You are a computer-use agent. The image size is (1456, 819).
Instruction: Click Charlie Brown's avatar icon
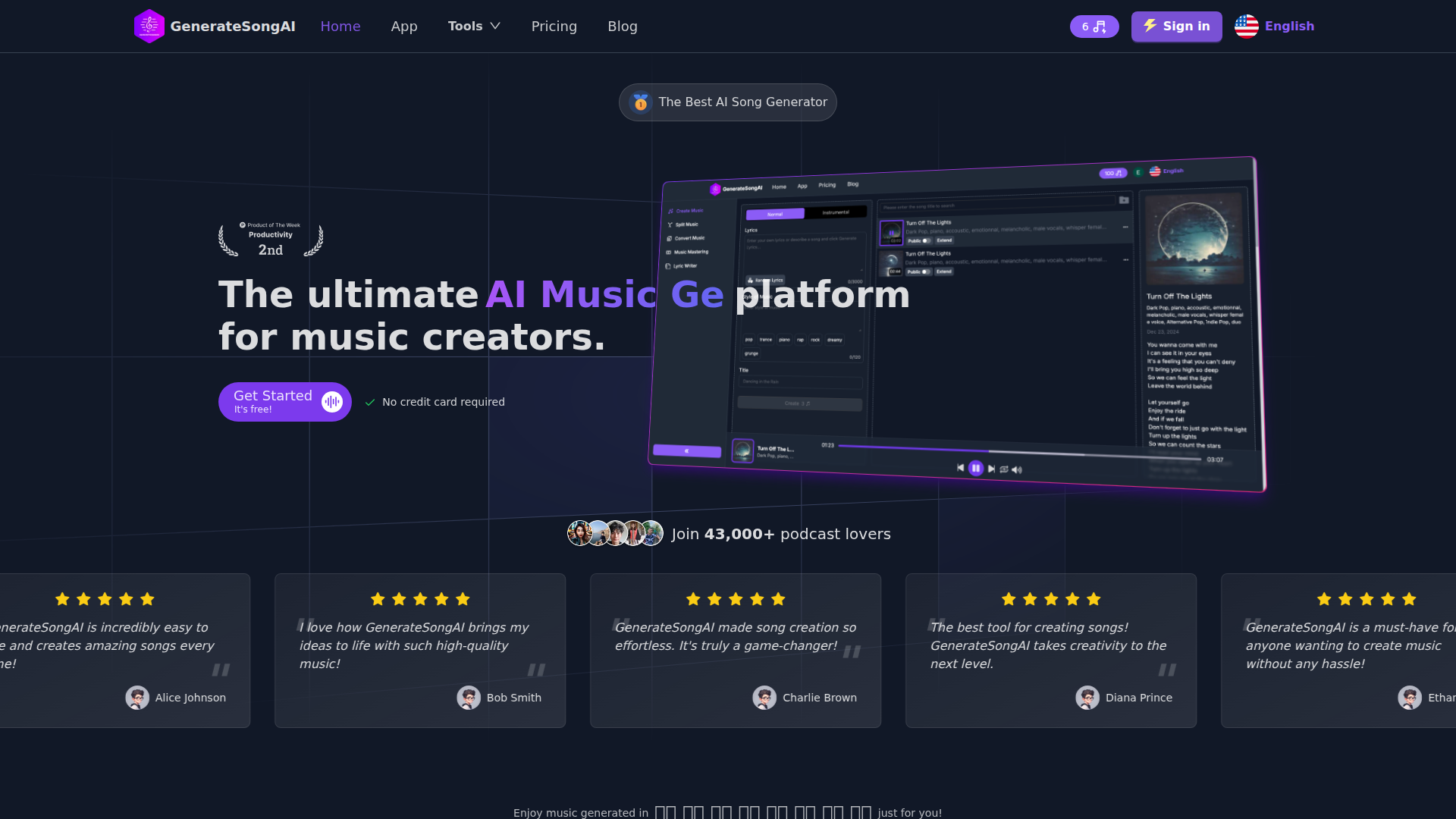click(x=764, y=698)
